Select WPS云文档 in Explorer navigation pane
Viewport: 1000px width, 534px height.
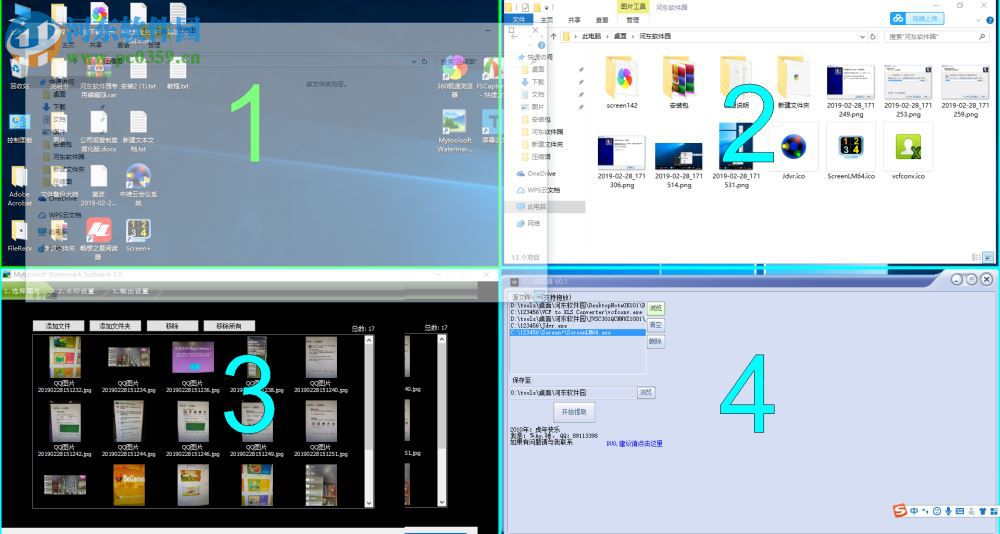[x=538, y=190]
